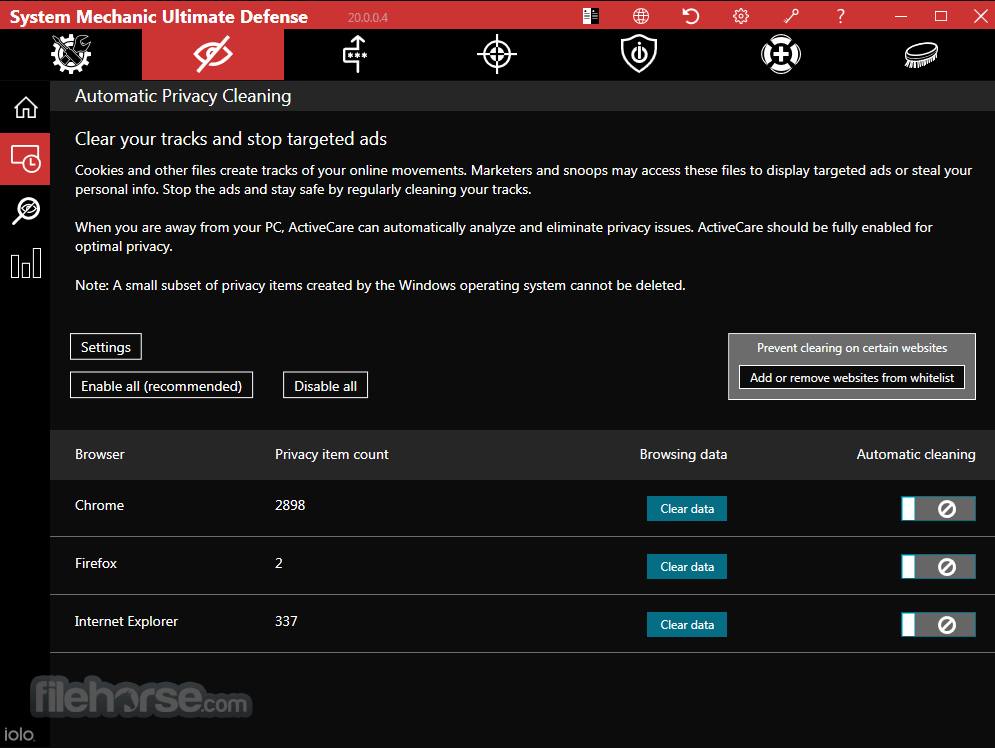
Task: Click the iolo logo
Action: click(x=19, y=734)
